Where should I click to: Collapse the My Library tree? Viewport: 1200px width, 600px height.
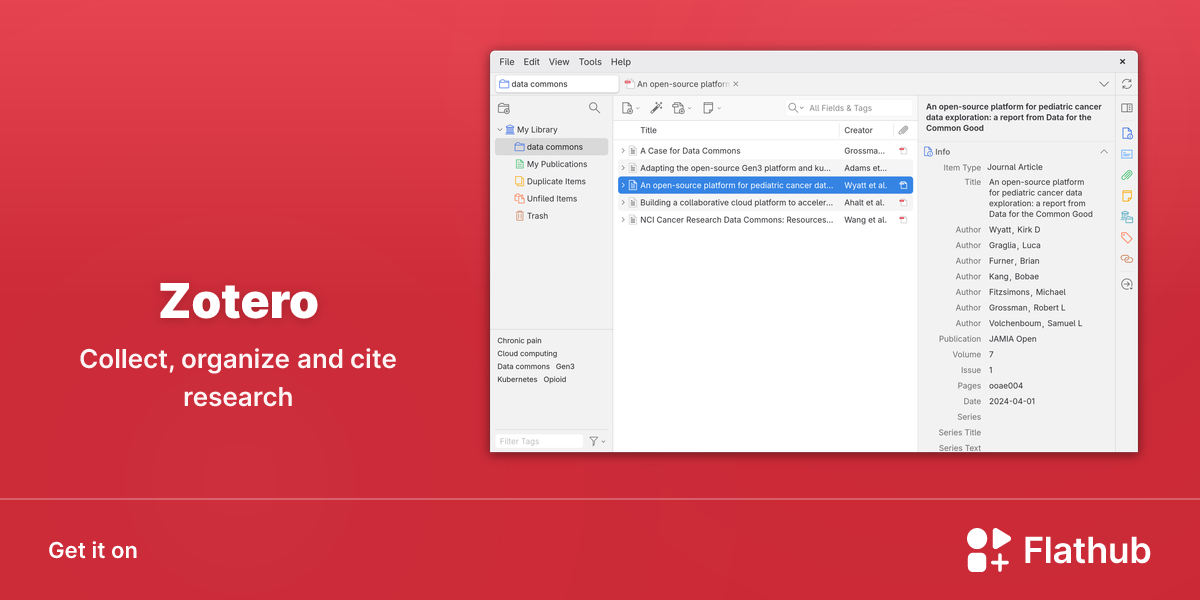pos(500,130)
